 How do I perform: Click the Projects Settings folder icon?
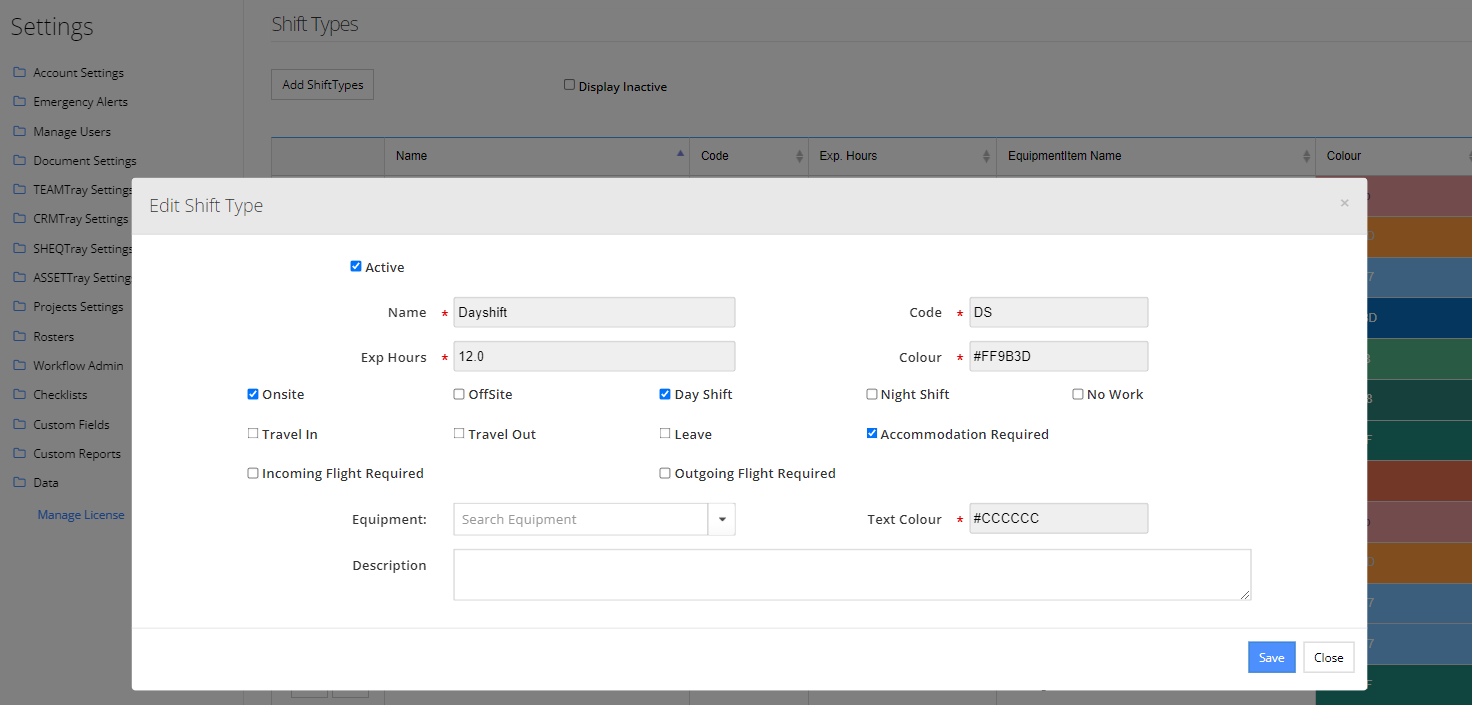pyautogui.click(x=19, y=307)
